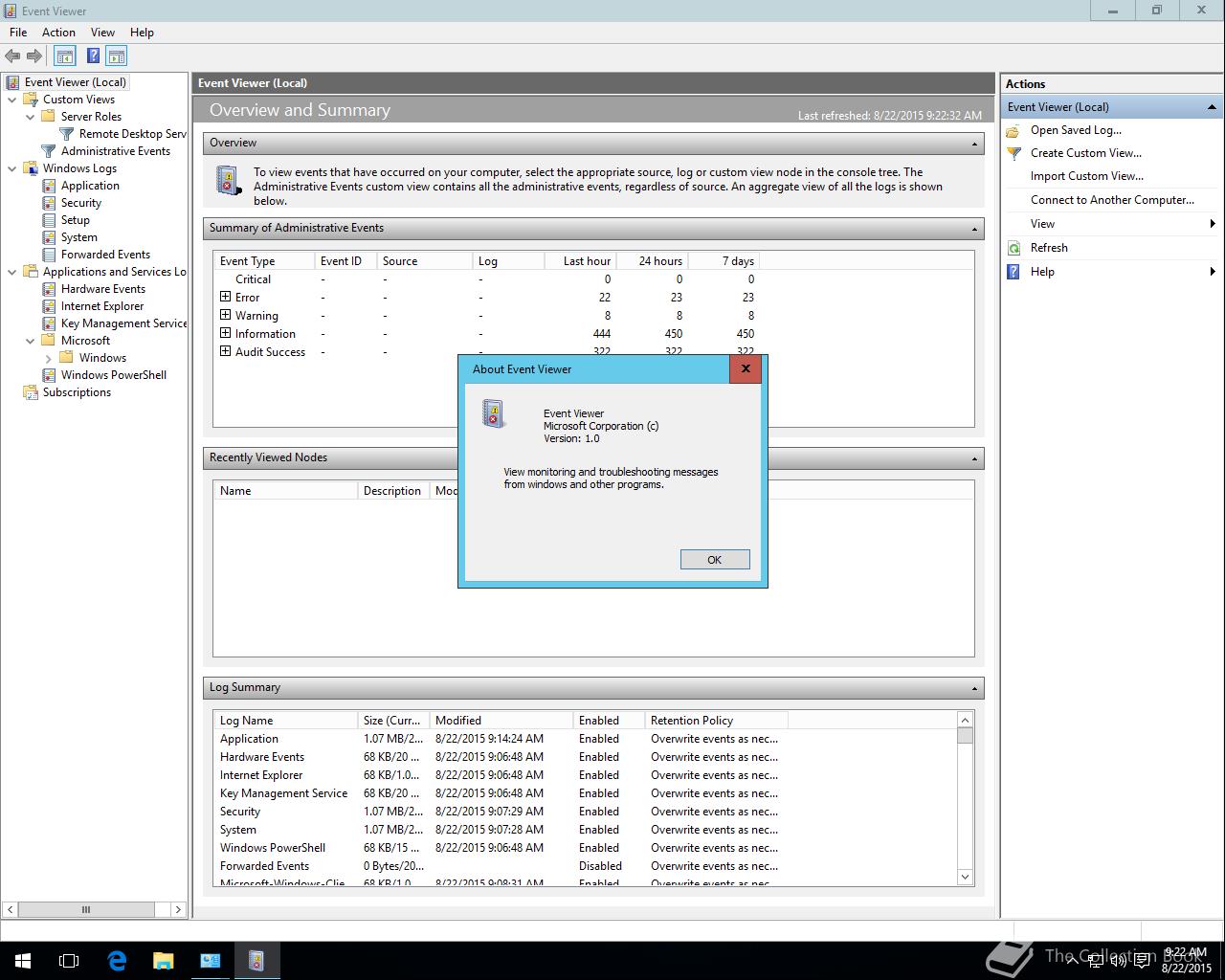Click the Create Custom View funnel icon
This screenshot has width=1225, height=980.
(x=1013, y=153)
